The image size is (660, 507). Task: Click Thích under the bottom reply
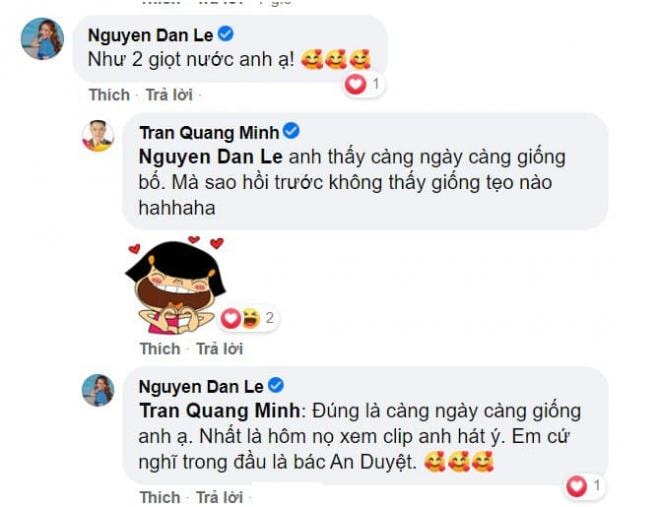click(160, 497)
